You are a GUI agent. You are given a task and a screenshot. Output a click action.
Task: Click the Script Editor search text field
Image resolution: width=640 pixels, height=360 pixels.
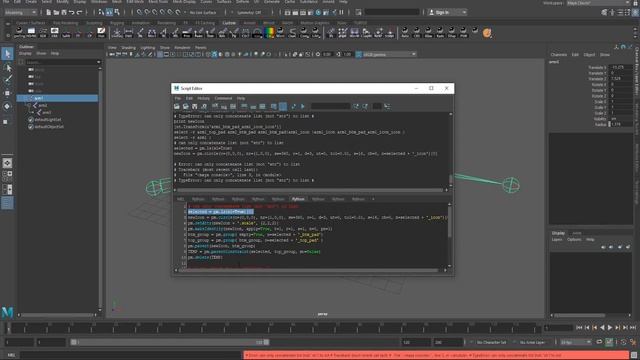[331, 107]
